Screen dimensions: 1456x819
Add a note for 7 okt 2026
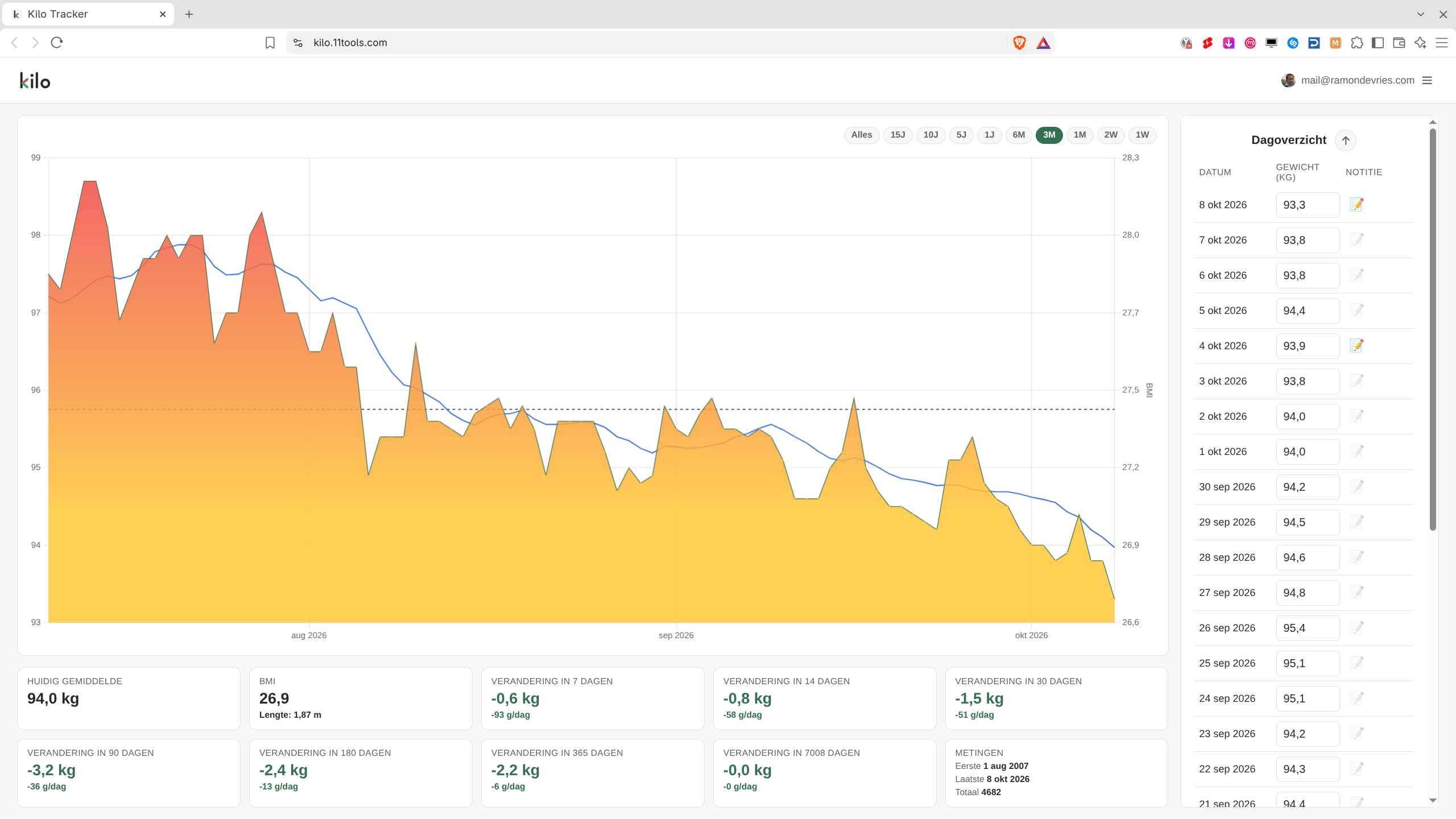(1356, 240)
